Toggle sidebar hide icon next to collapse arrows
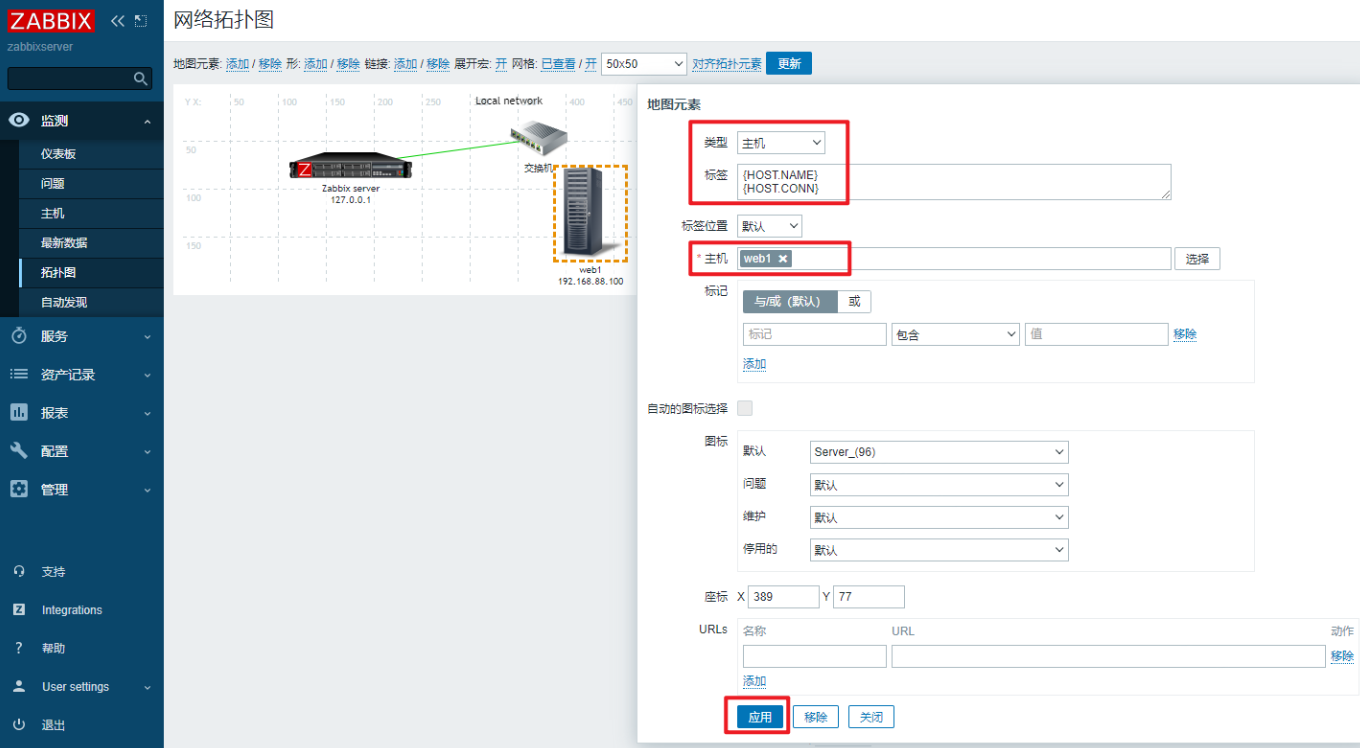Screen dimensions: 1360x748 pos(140,20)
